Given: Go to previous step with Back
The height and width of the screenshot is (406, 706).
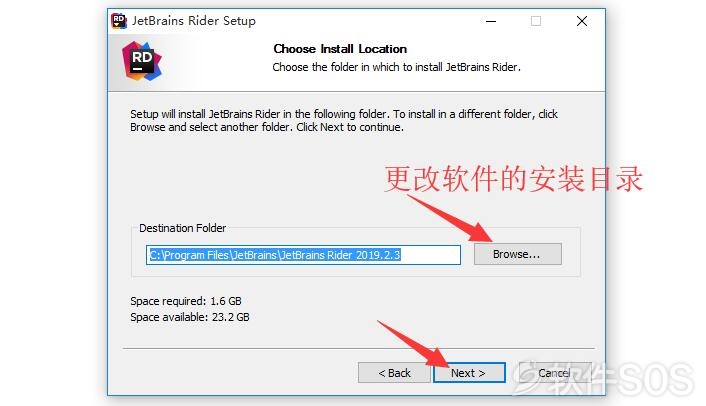Looking at the screenshot, I should click(394, 373).
